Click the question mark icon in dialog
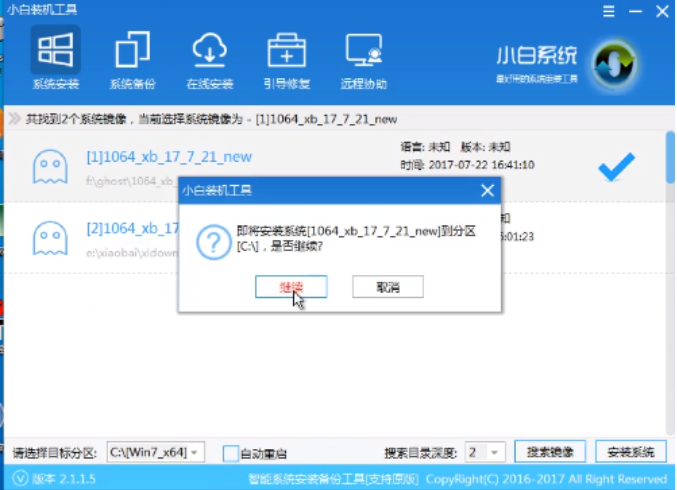Image resolution: width=677 pixels, height=490 pixels. pos(212,242)
